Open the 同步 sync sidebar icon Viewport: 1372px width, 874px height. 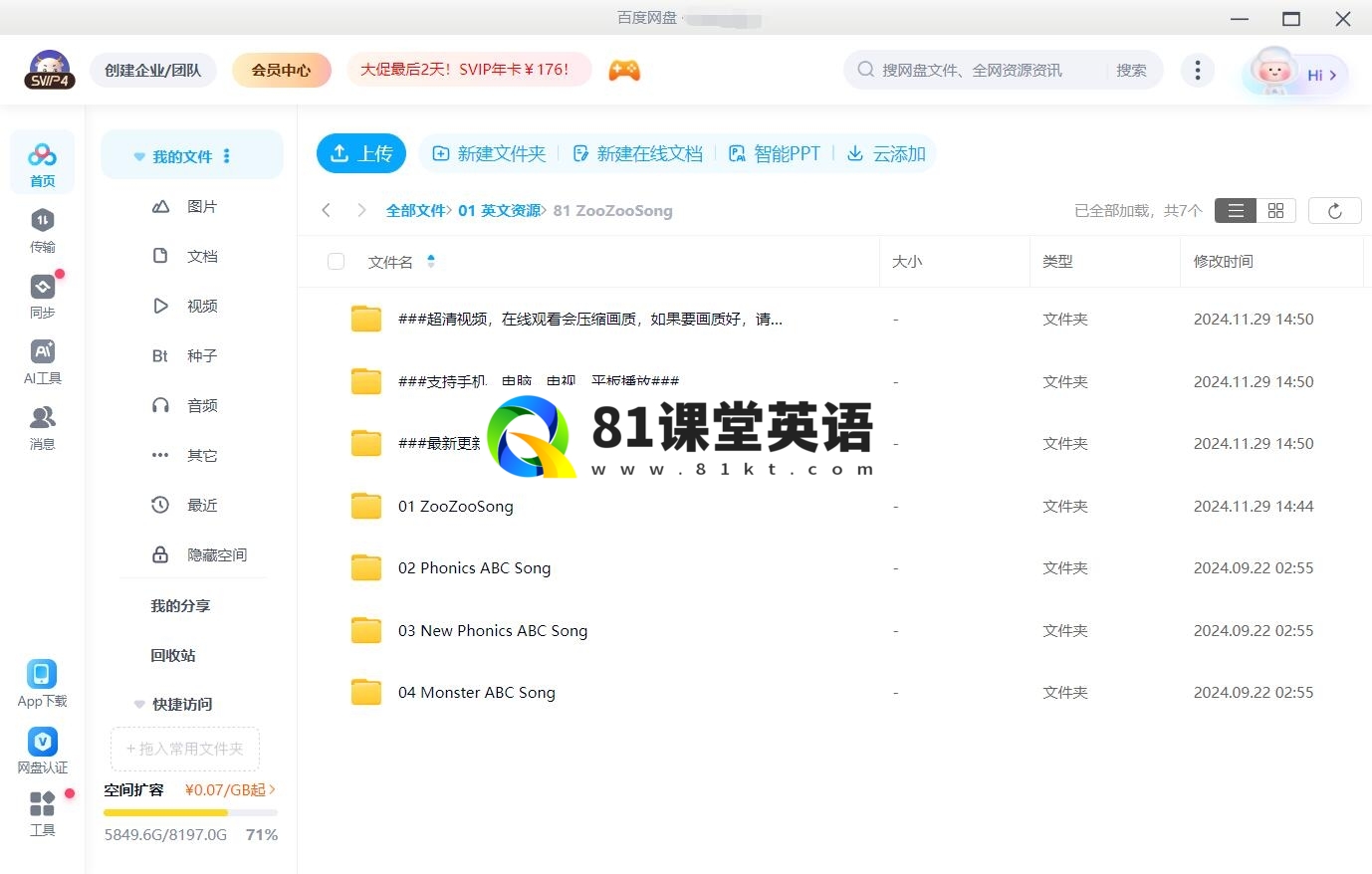(42, 296)
